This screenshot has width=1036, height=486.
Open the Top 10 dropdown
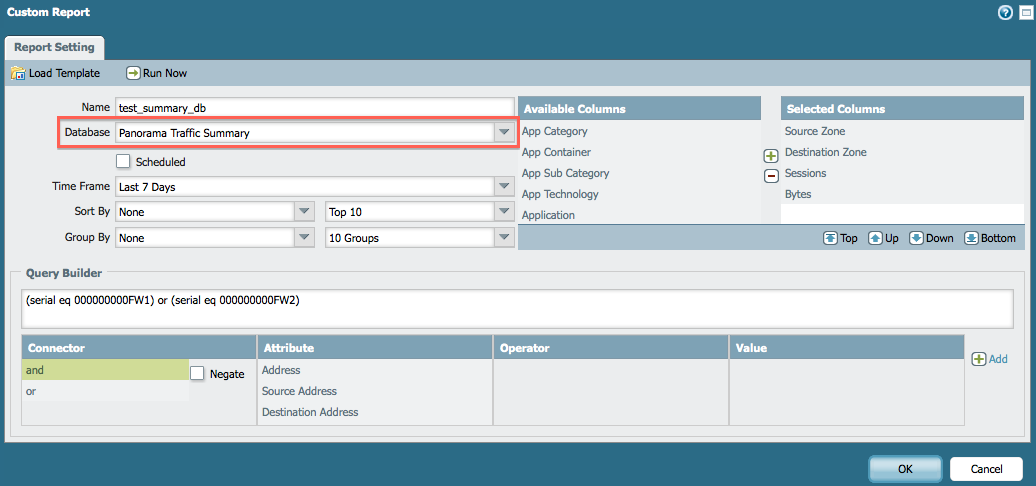pyautogui.click(x=503, y=212)
